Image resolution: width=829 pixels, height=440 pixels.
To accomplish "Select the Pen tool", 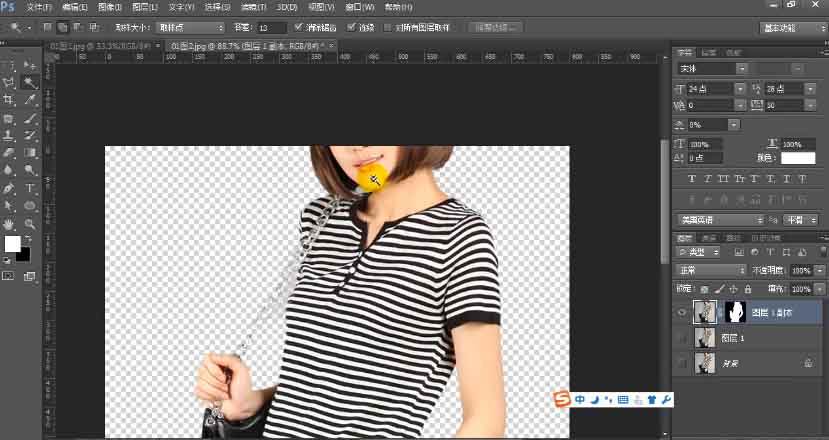I will tap(9, 189).
